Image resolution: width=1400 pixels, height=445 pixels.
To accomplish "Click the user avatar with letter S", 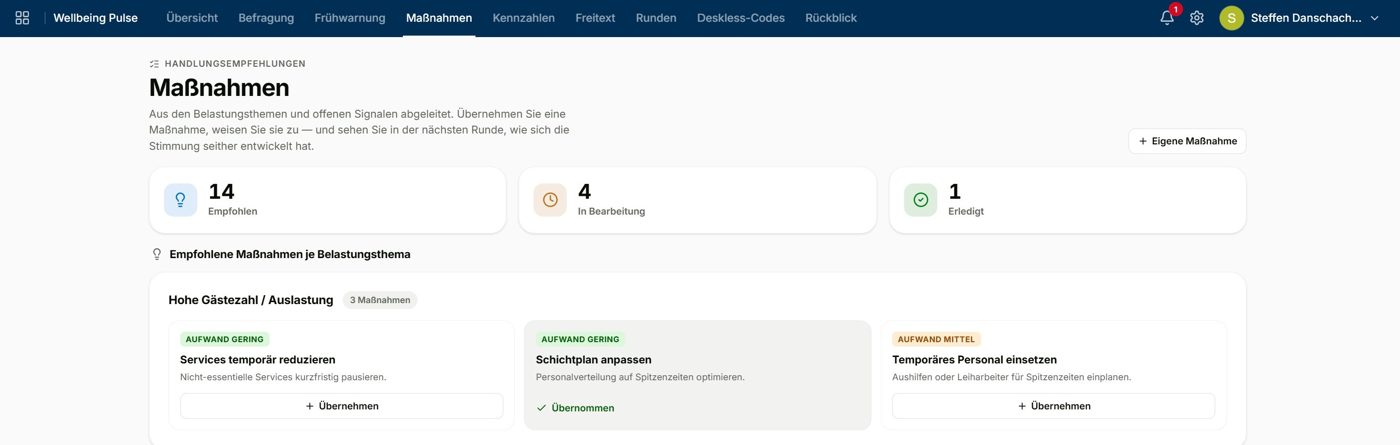I will tap(1231, 18).
